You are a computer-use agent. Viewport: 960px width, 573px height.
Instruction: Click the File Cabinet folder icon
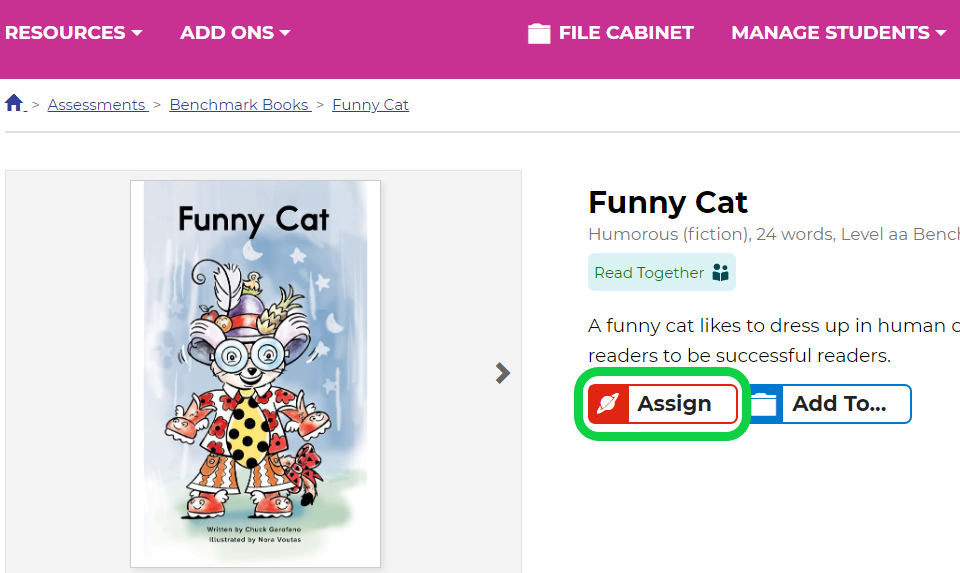[539, 33]
